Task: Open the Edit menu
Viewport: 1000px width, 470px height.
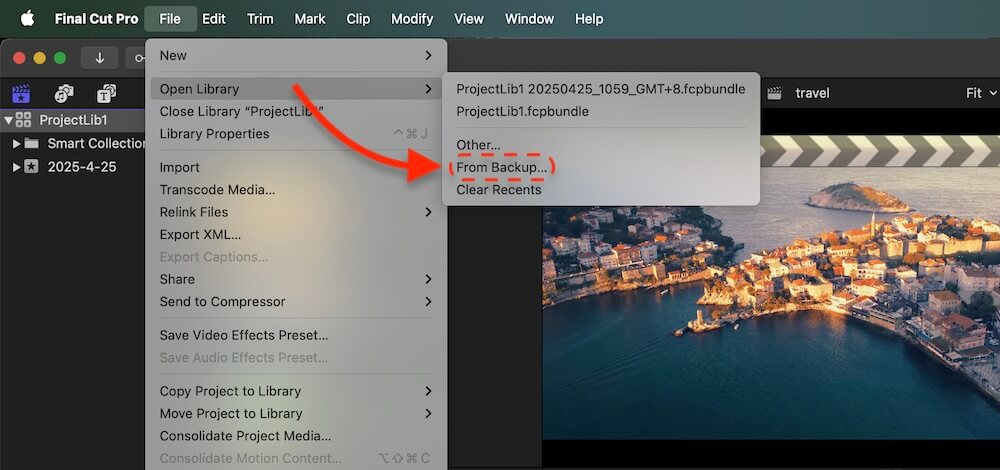Action: click(214, 19)
